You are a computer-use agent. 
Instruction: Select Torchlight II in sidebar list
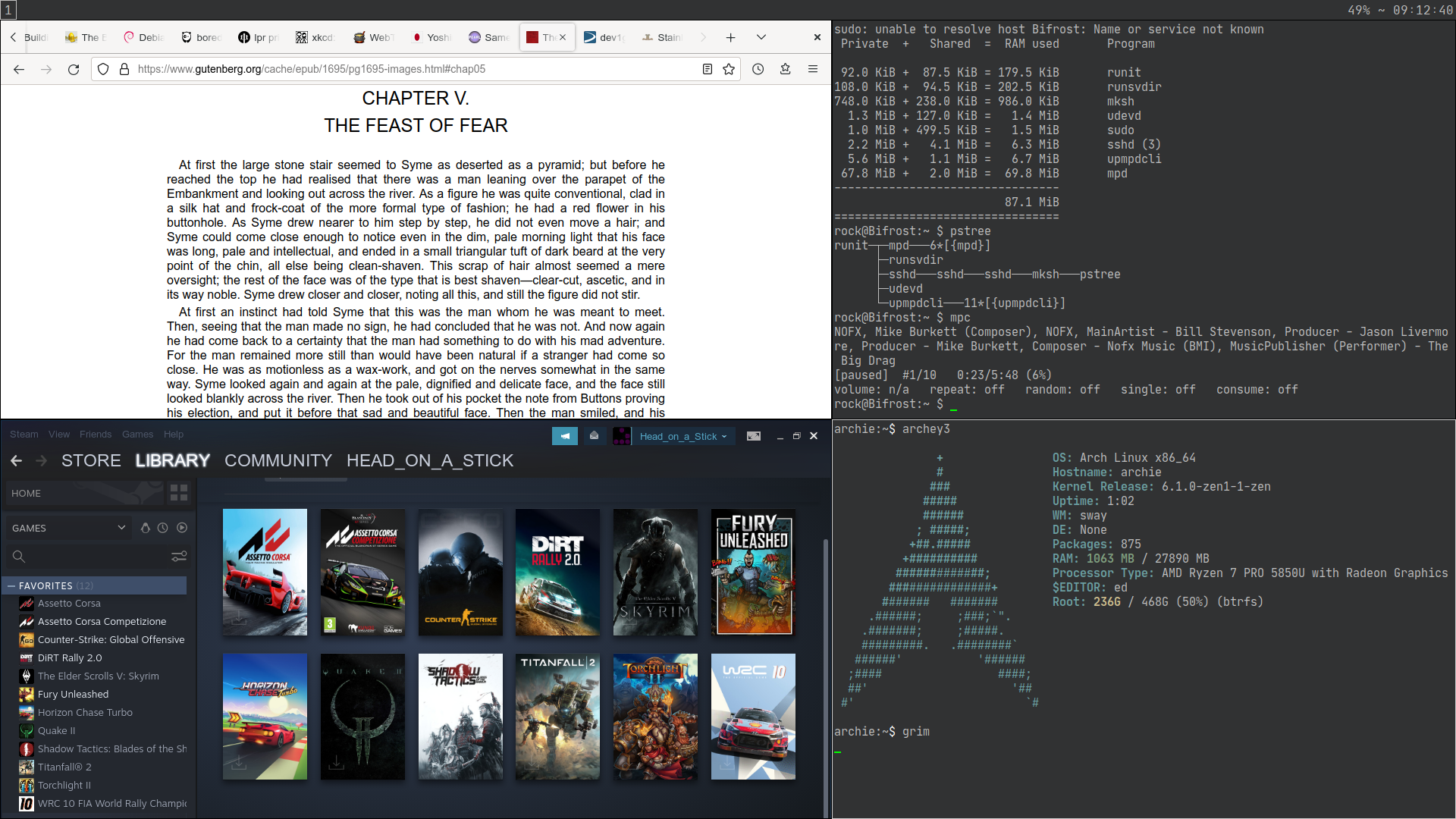click(64, 786)
